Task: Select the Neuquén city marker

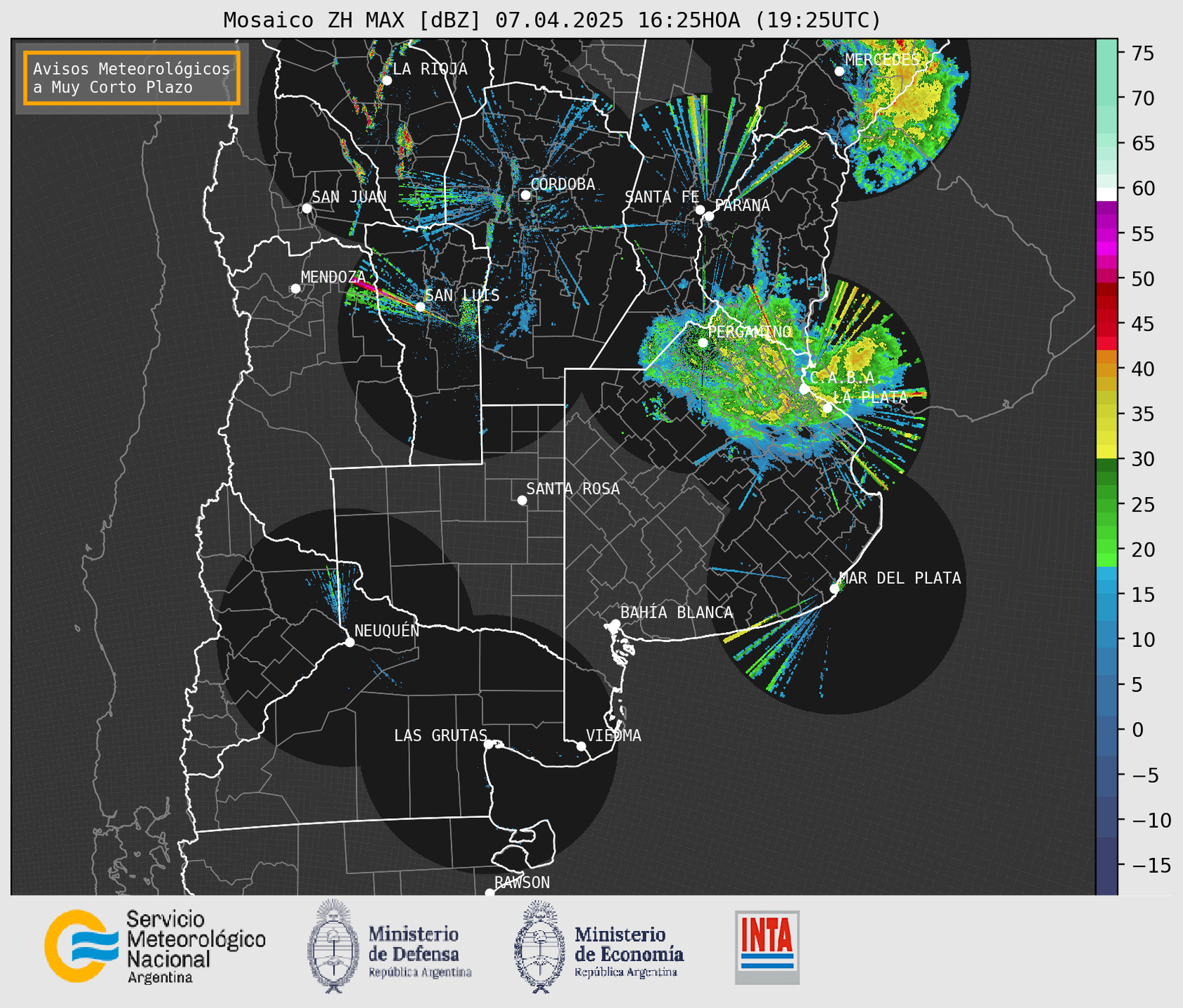Action: coord(349,642)
